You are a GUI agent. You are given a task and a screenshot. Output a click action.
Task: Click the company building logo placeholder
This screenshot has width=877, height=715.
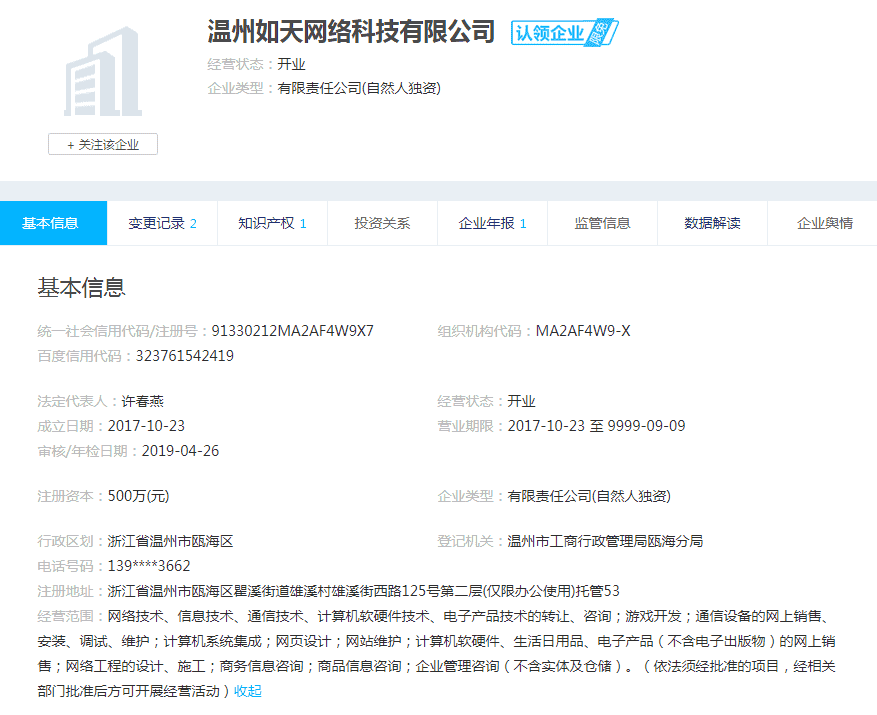(103, 72)
